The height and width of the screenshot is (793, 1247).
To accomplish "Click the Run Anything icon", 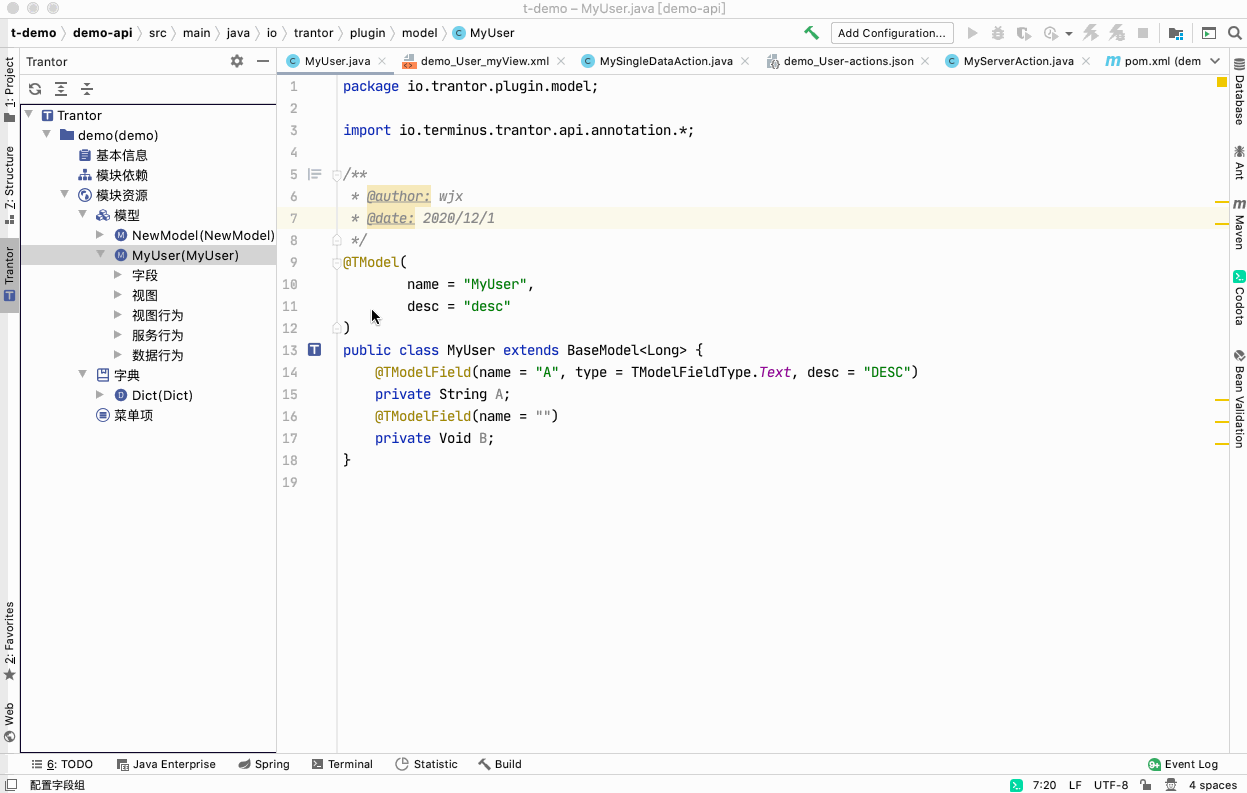I will [x=1209, y=33].
